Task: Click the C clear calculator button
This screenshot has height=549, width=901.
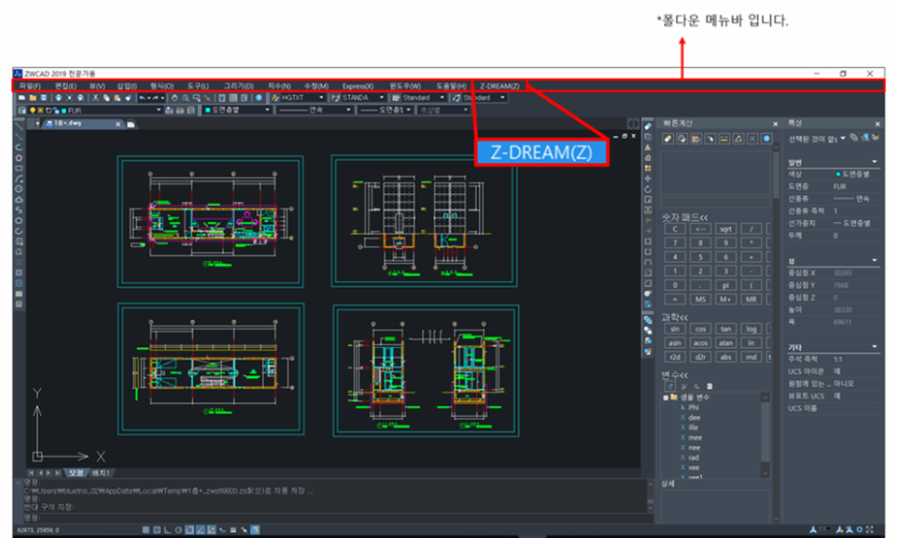Action: [x=675, y=229]
